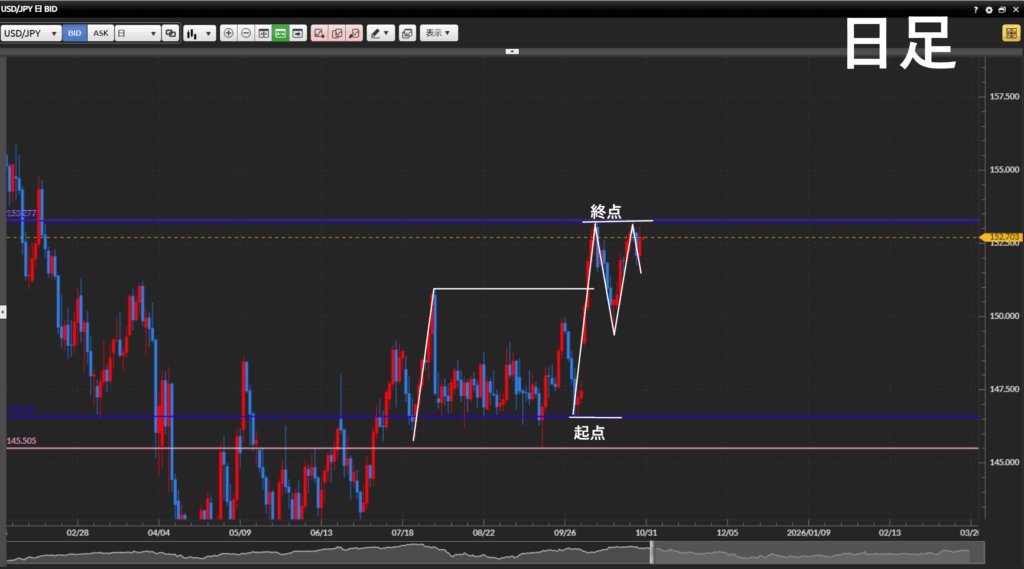Image resolution: width=1024 pixels, height=569 pixels.
Task: Click the compare charts button beside timeframe
Action: point(170,33)
